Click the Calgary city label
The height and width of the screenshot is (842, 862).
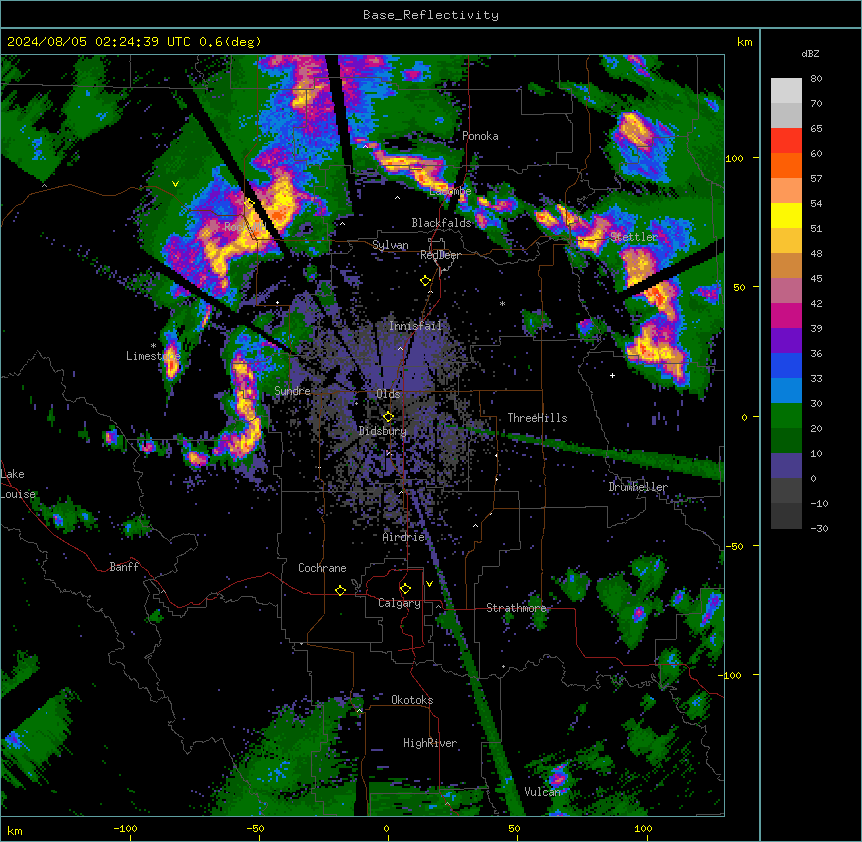coord(399,603)
